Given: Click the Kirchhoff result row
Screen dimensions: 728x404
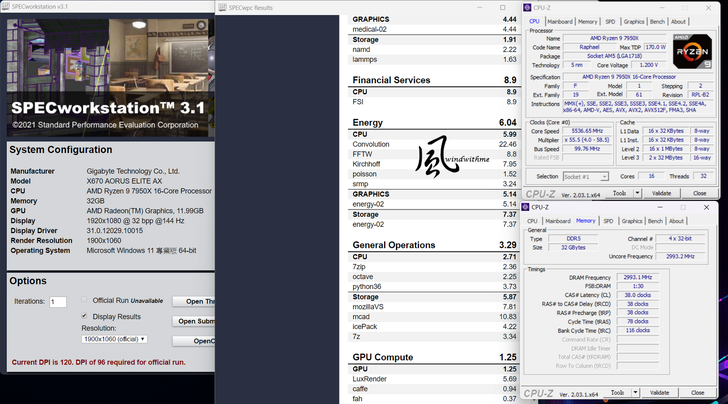Looking at the screenshot, I should 434,164.
